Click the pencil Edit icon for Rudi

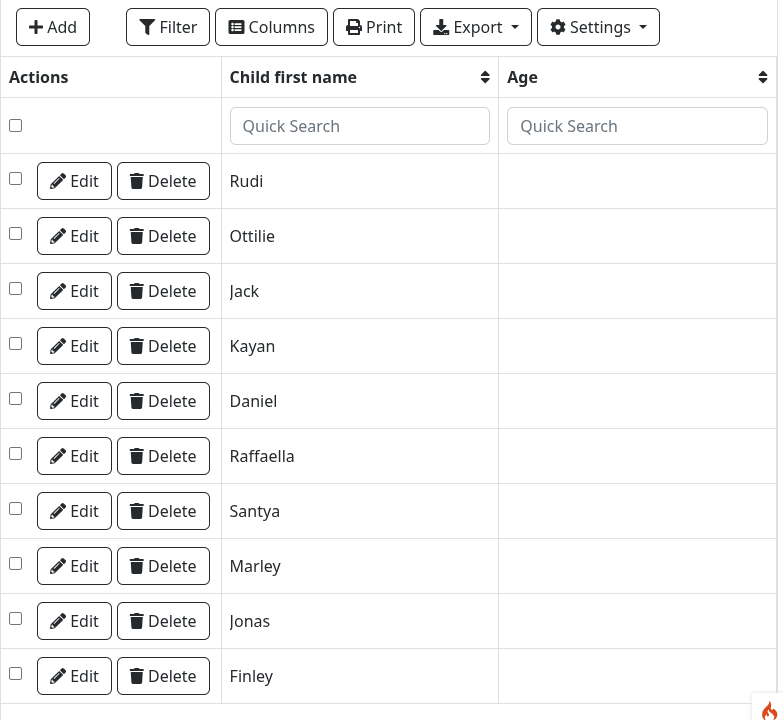59,181
